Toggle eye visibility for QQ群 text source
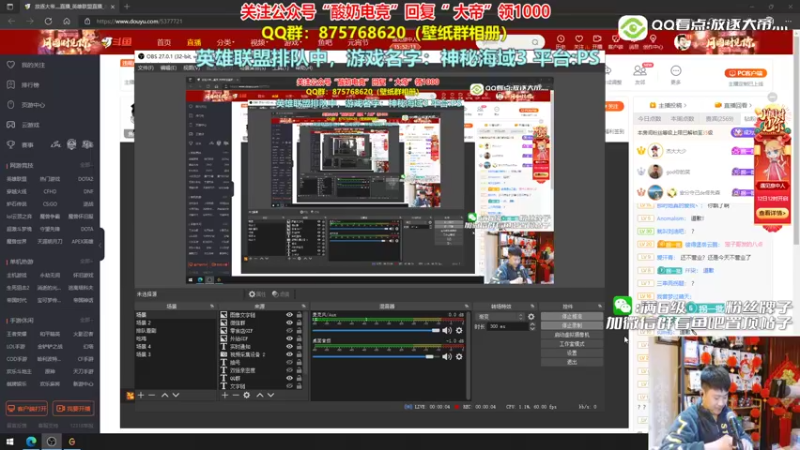This screenshot has height=450, width=800. pos(289,378)
